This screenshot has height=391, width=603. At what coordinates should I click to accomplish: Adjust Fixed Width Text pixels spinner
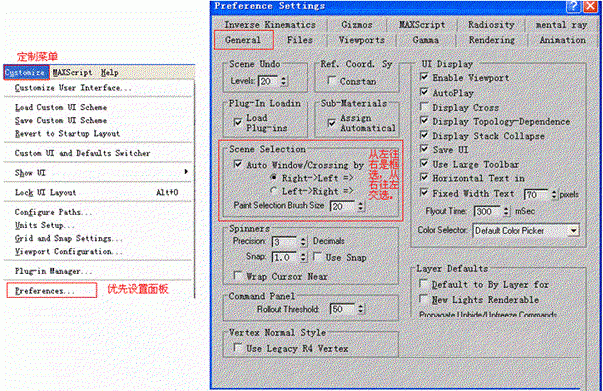554,195
